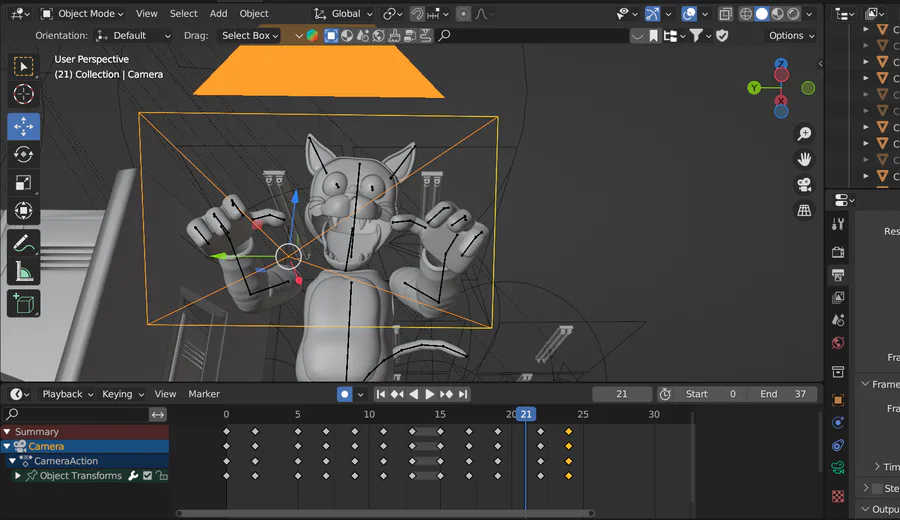Viewport: 900px width, 520px height.
Task: Select the Annotate tool
Action: pos(24,243)
